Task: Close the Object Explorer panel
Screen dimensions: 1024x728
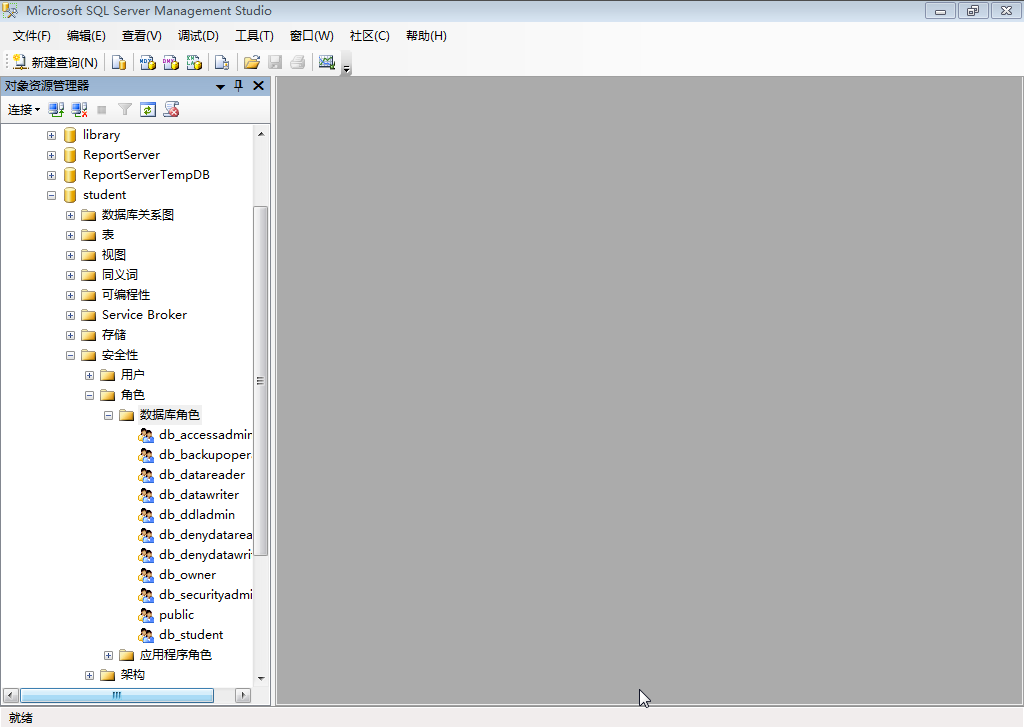Action: click(259, 86)
